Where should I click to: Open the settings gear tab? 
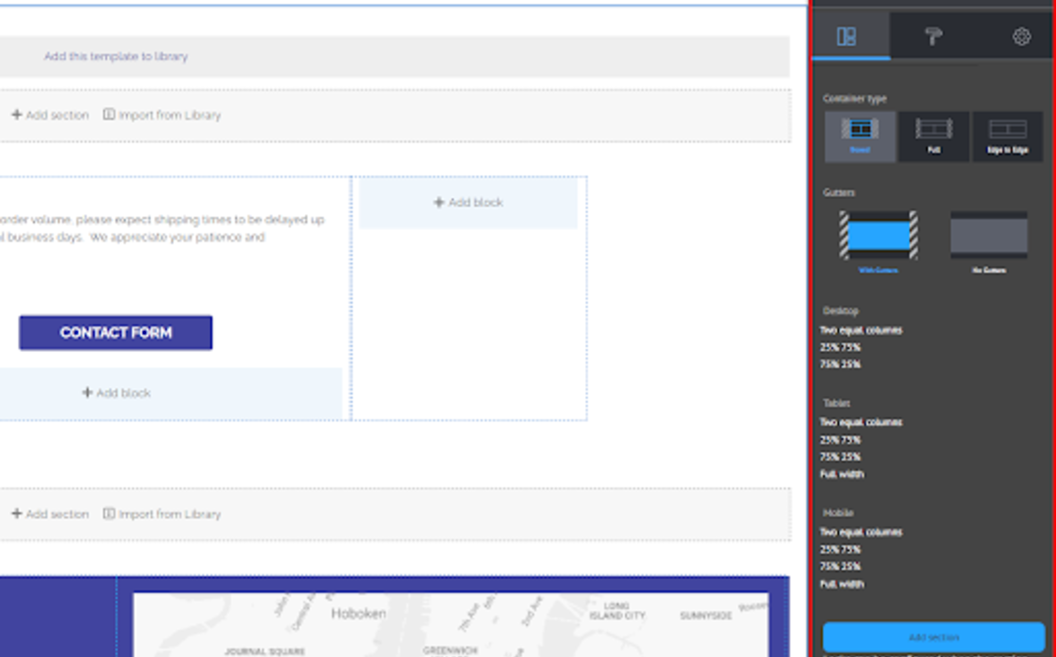tap(1020, 36)
